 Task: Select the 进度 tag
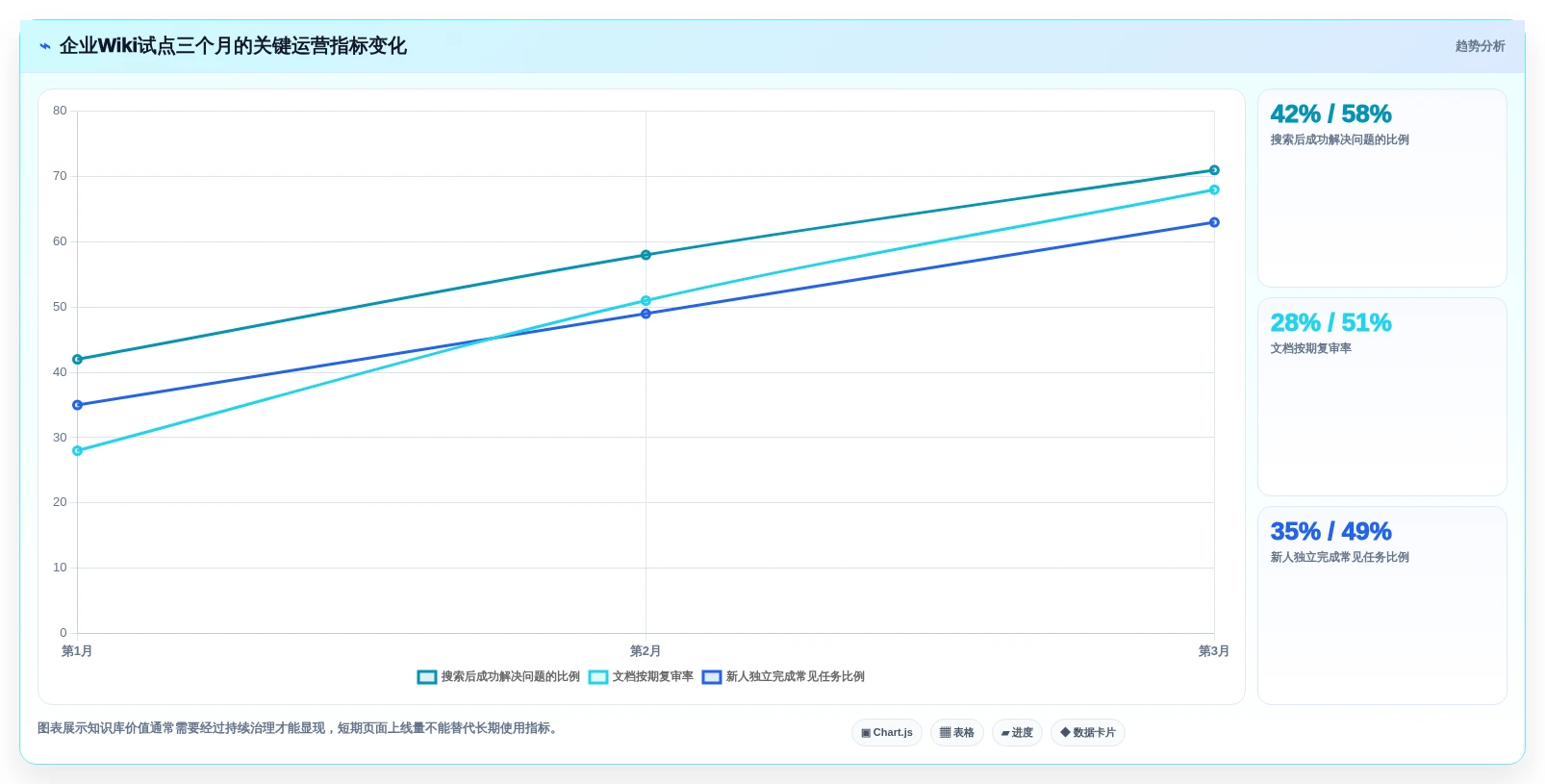[1017, 733]
